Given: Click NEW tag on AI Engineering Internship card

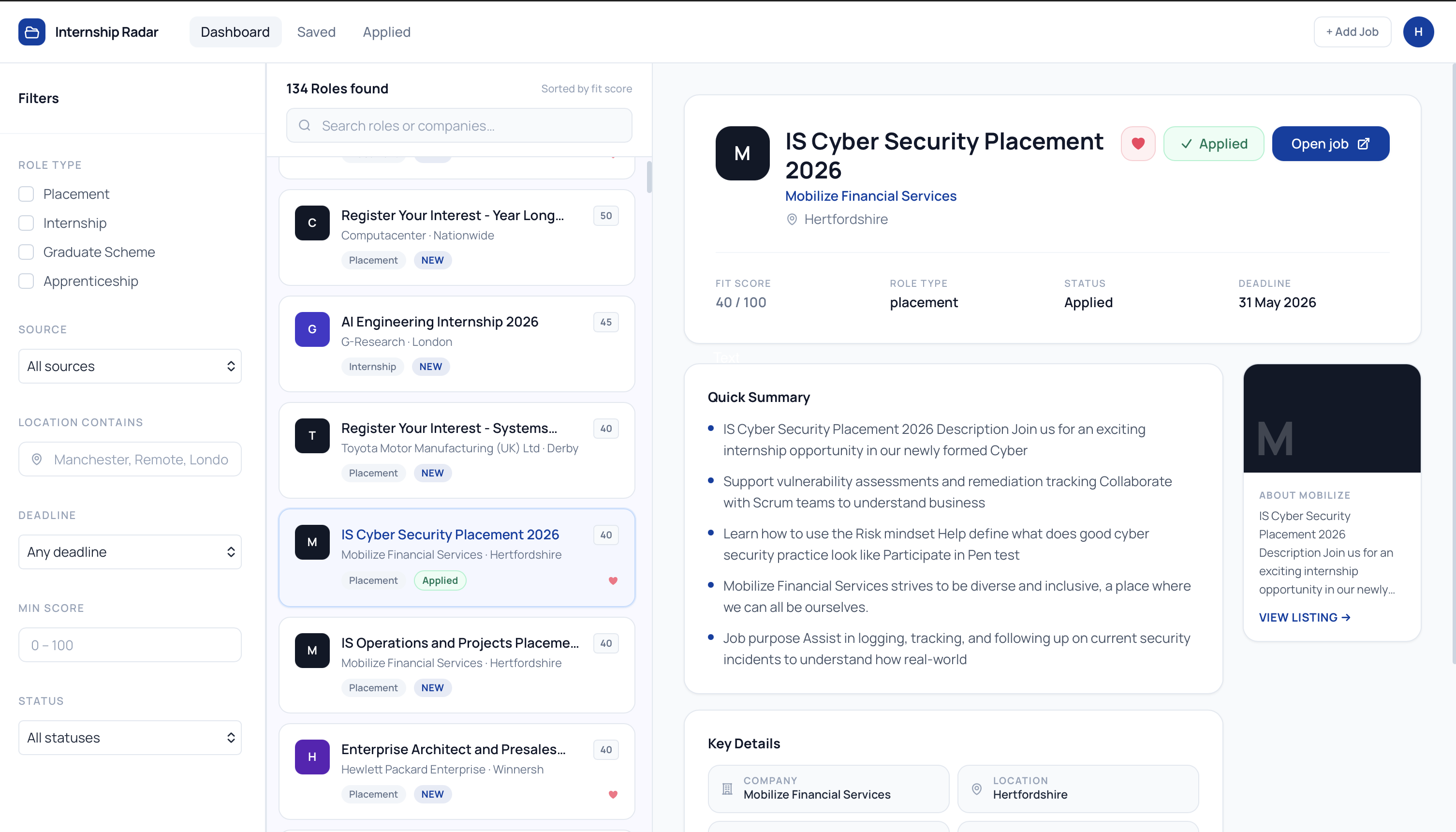Looking at the screenshot, I should [x=430, y=367].
